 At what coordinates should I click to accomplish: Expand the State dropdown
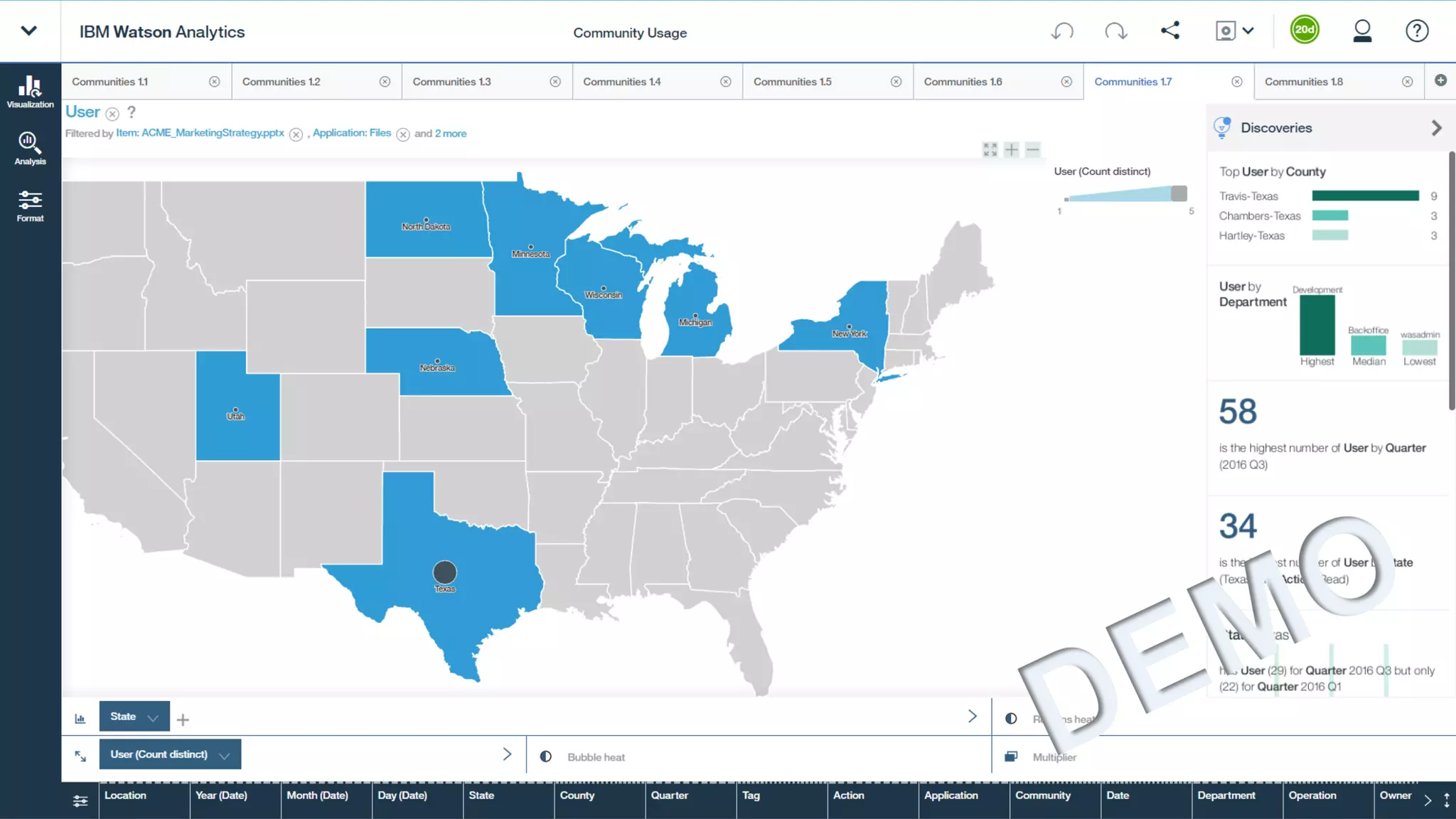(x=152, y=718)
